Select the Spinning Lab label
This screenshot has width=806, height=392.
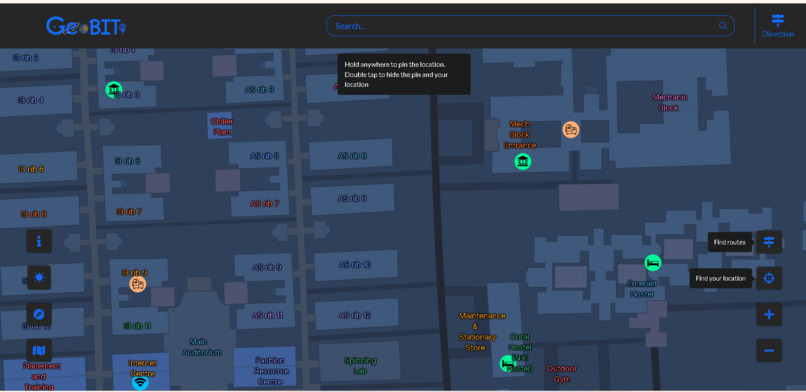(x=360, y=365)
